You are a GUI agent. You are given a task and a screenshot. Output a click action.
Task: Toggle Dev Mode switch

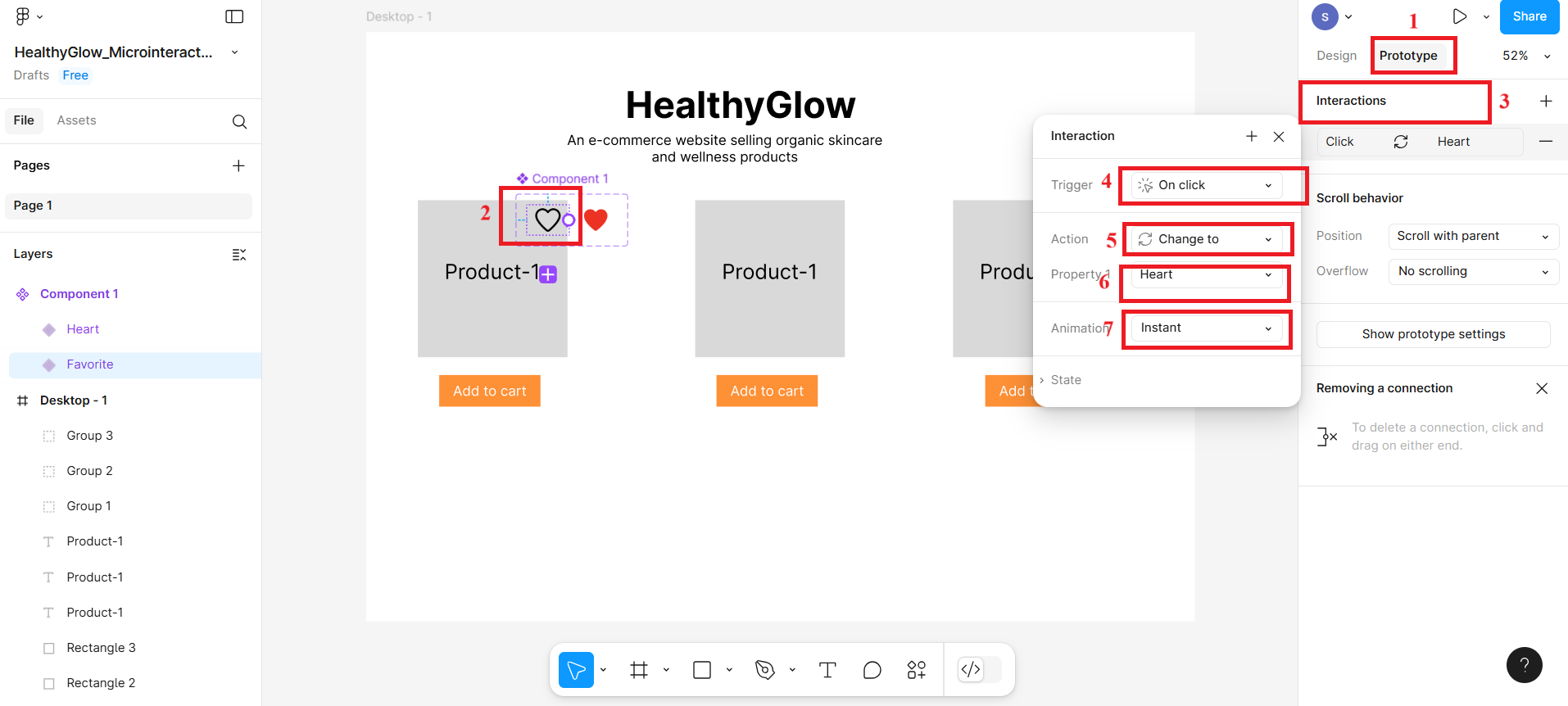pos(980,670)
